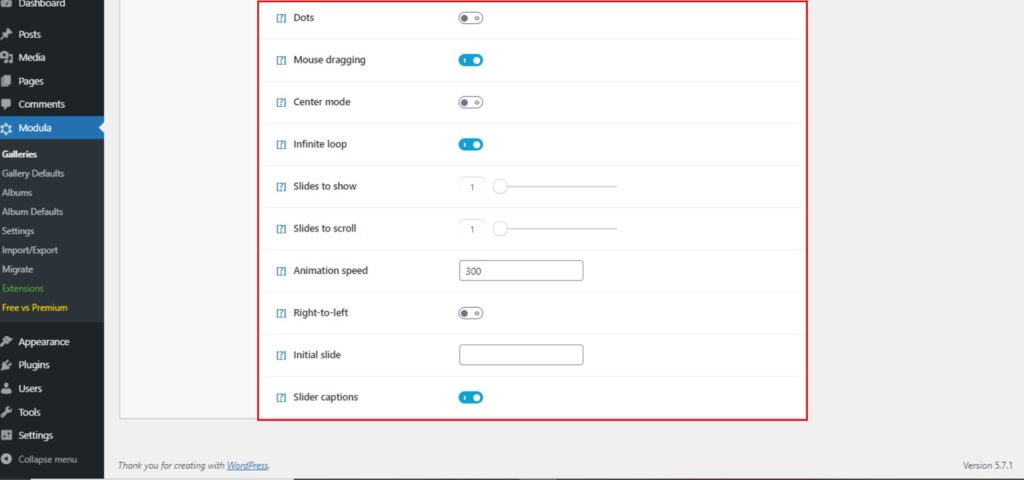Select Galleries in Modula submenu
This screenshot has width=1024, height=480.
pos(20,154)
